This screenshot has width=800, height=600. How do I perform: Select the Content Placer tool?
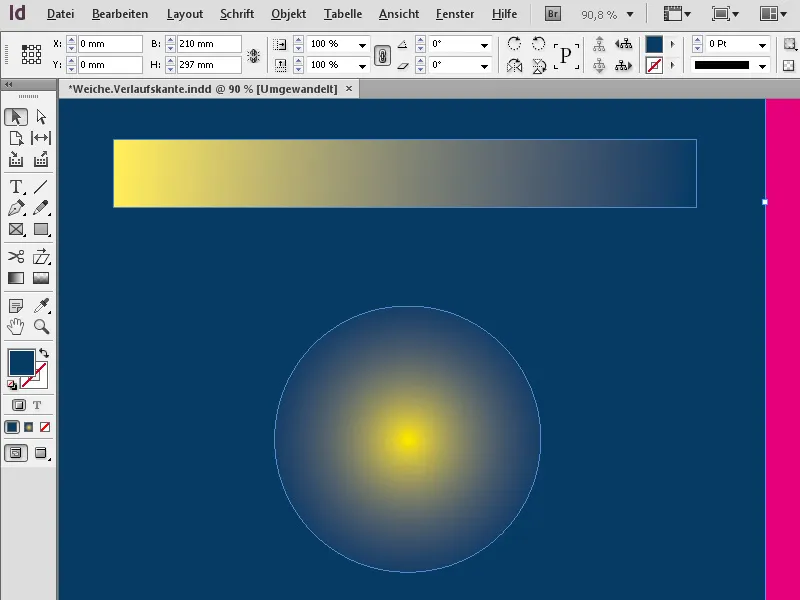point(41,160)
